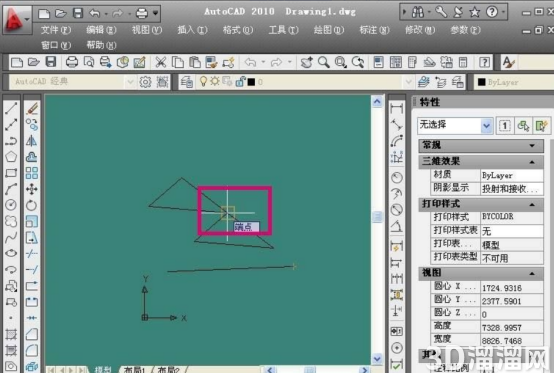Select the Extend modify tool
The height and width of the screenshot is (374, 554).
coord(32,270)
